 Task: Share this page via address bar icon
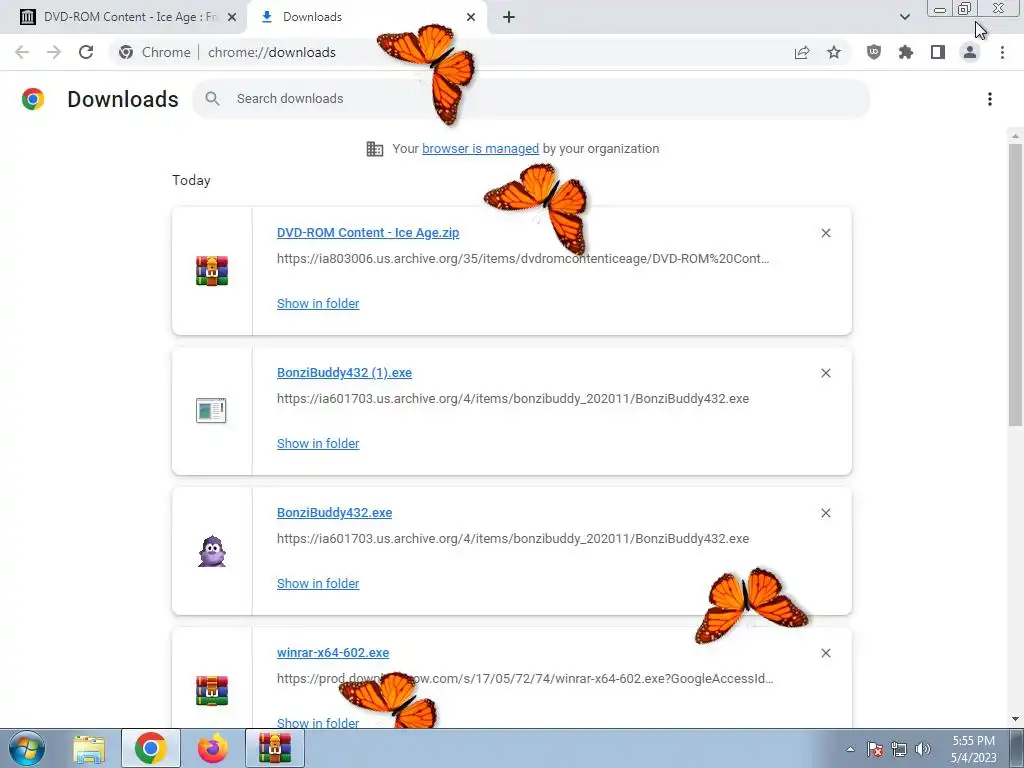point(802,52)
